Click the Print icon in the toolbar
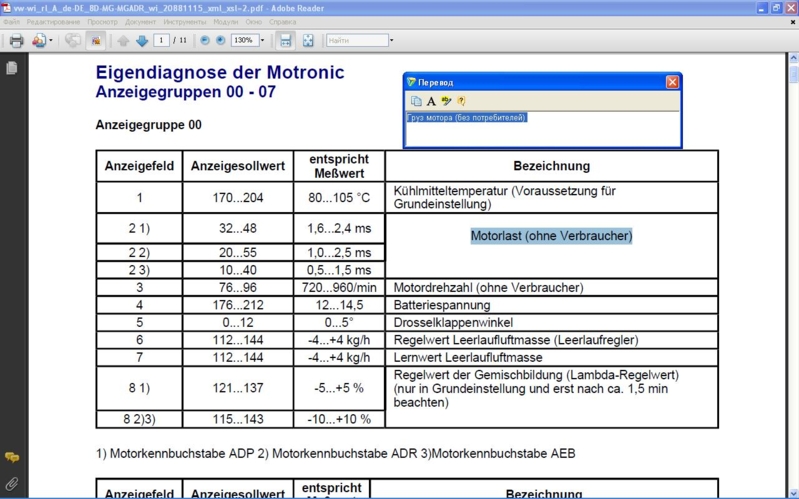799x499 pixels. pyautogui.click(x=16, y=40)
